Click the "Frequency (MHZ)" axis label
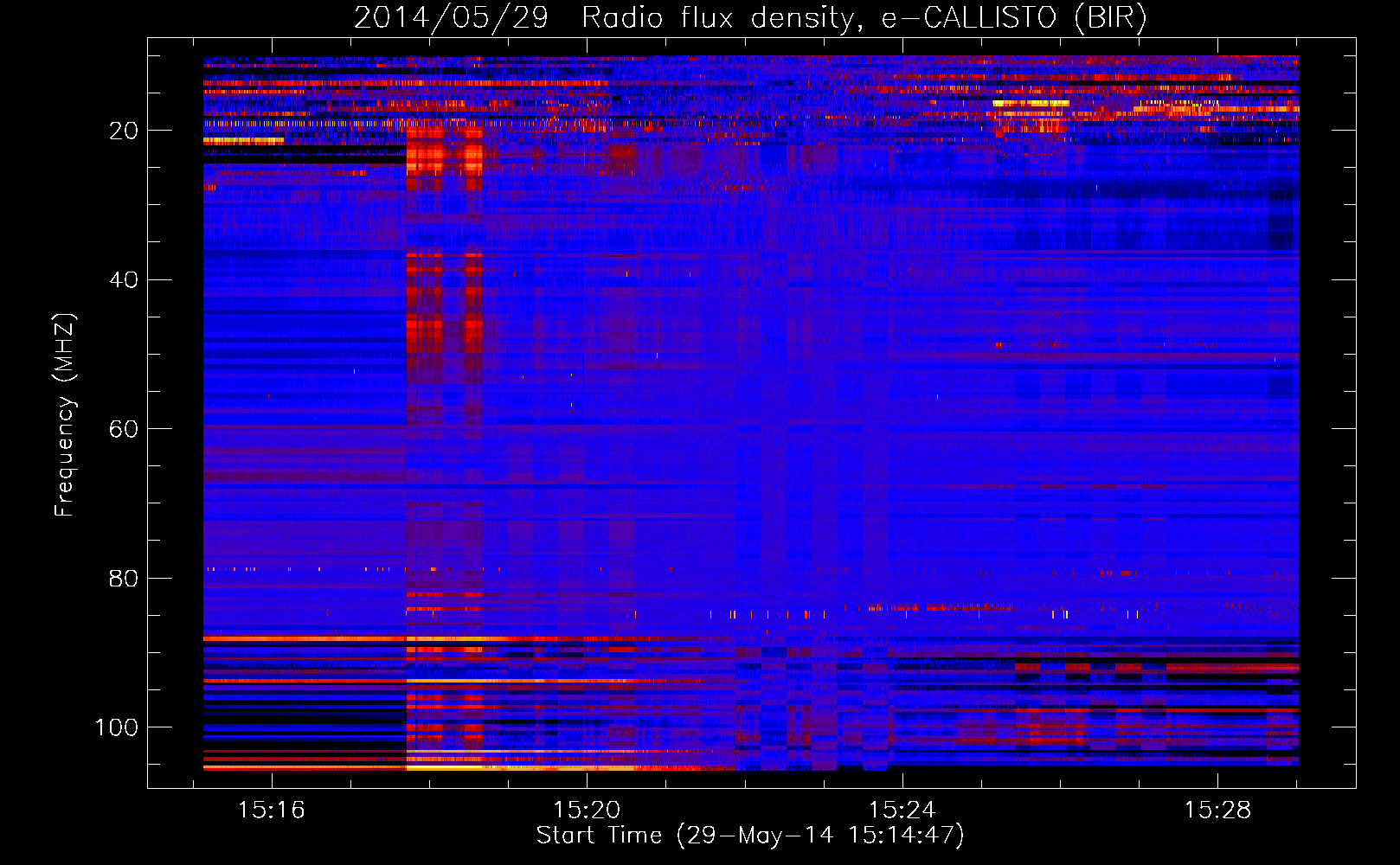Image resolution: width=1400 pixels, height=865 pixels. pos(66,415)
